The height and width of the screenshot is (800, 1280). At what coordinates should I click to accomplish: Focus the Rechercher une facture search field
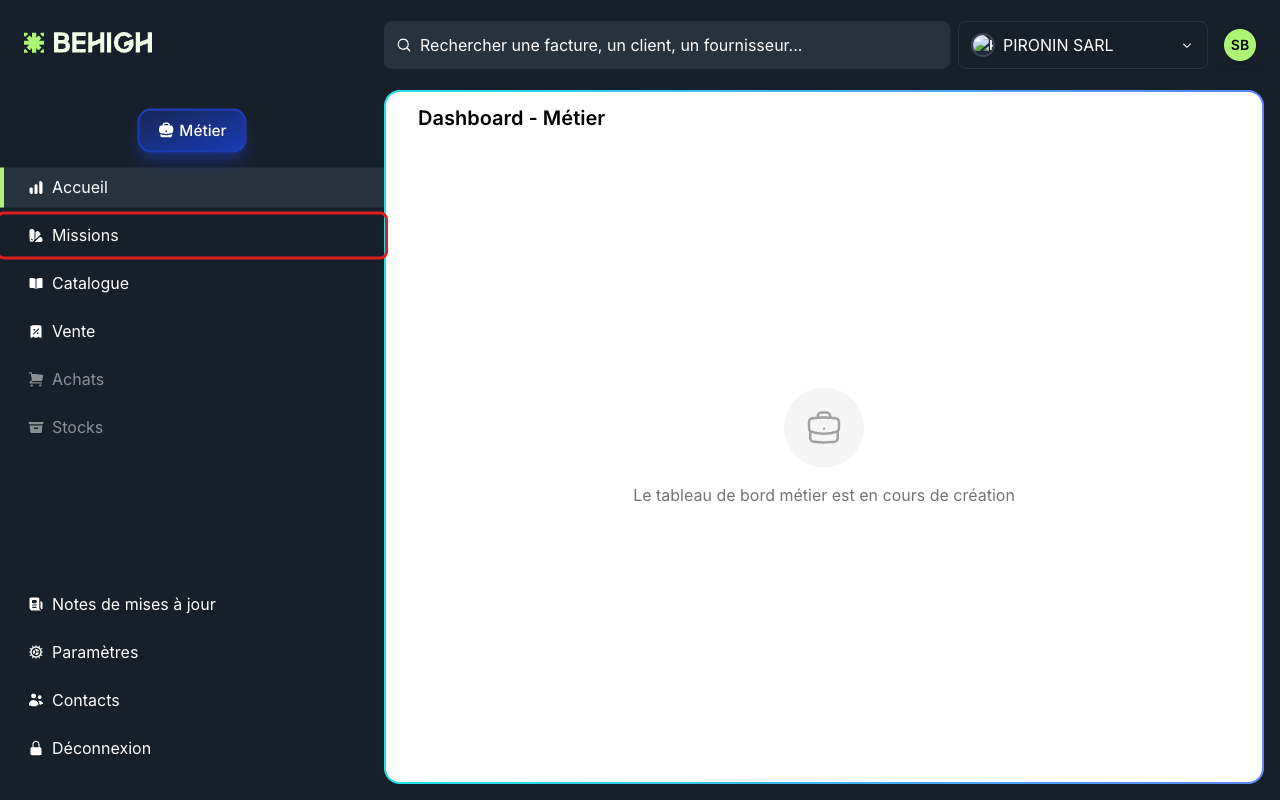pos(667,45)
